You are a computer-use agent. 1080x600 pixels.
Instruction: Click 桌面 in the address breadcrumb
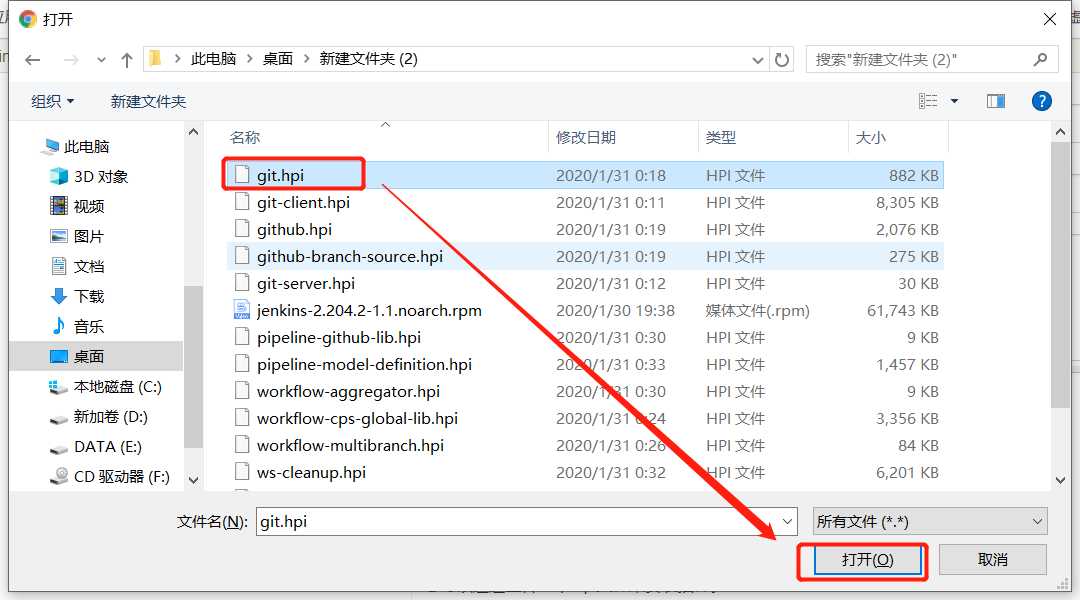[278, 59]
